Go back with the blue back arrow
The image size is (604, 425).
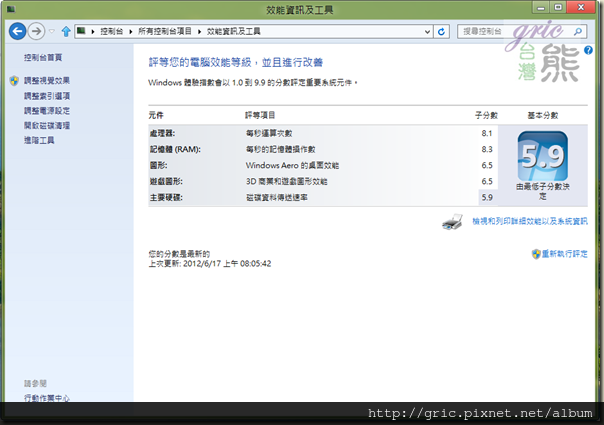(x=17, y=31)
